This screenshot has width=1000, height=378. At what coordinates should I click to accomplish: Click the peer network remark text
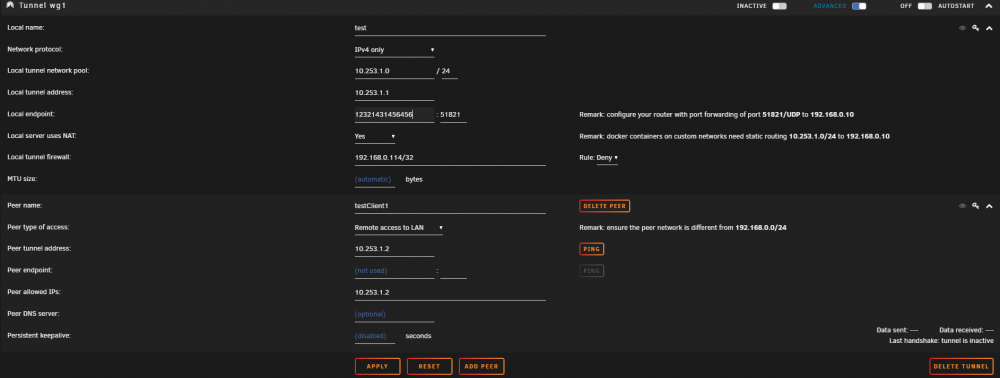682,228
